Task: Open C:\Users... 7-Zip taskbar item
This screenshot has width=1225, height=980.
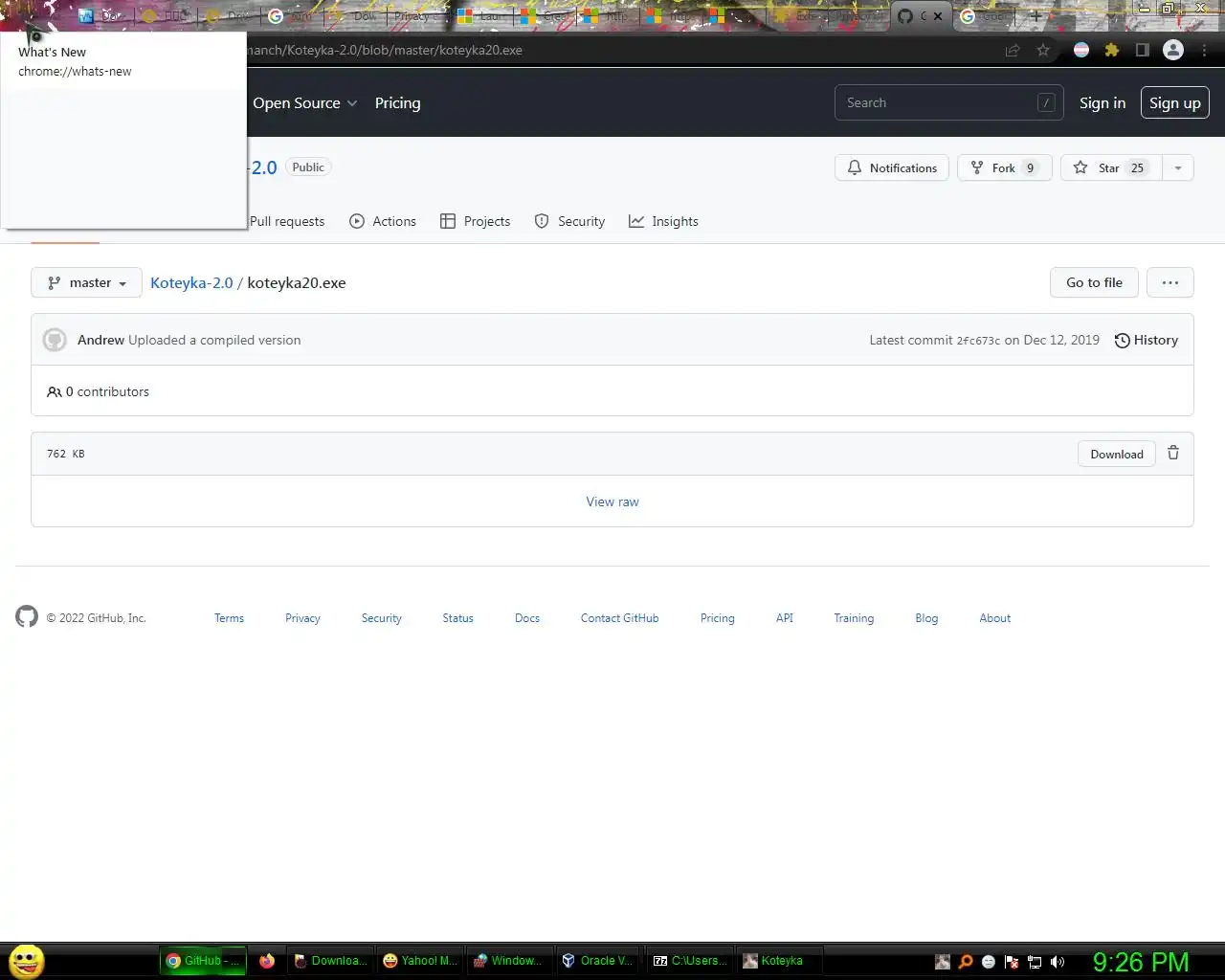Action: coord(690,961)
